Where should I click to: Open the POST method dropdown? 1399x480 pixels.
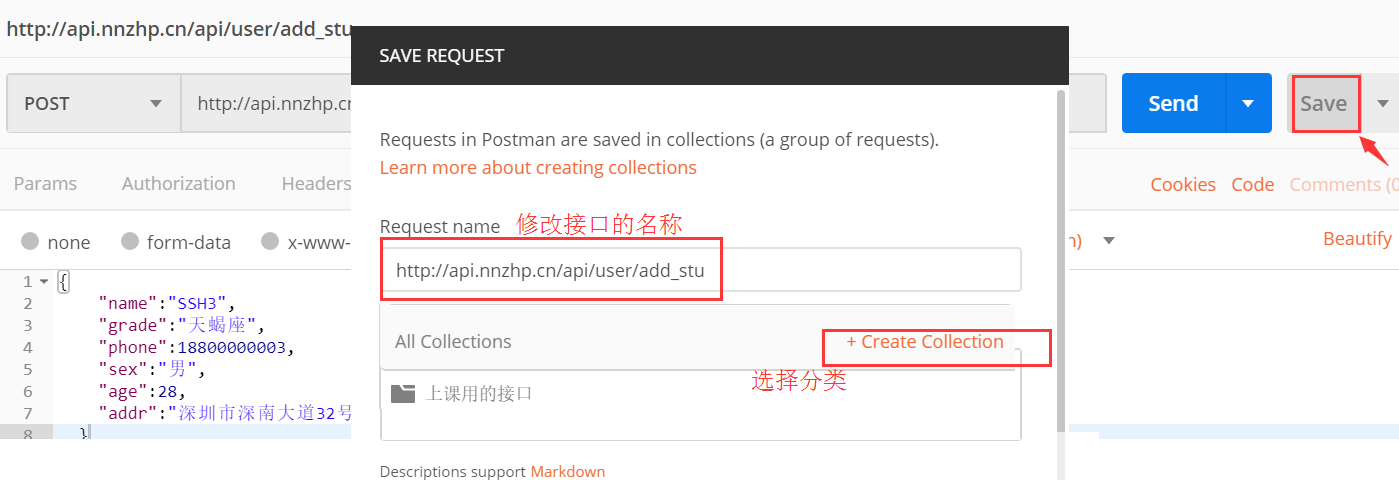tap(92, 103)
